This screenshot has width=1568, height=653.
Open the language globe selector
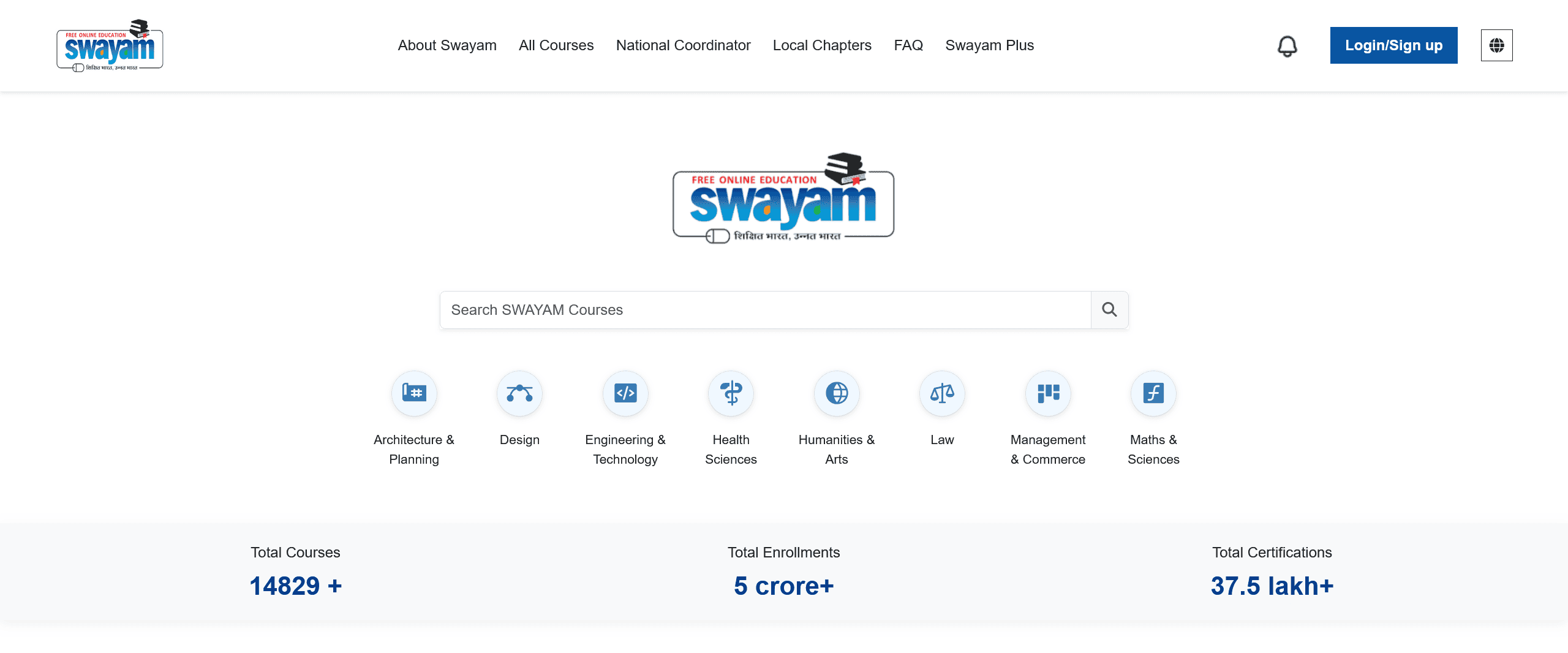coord(1496,45)
